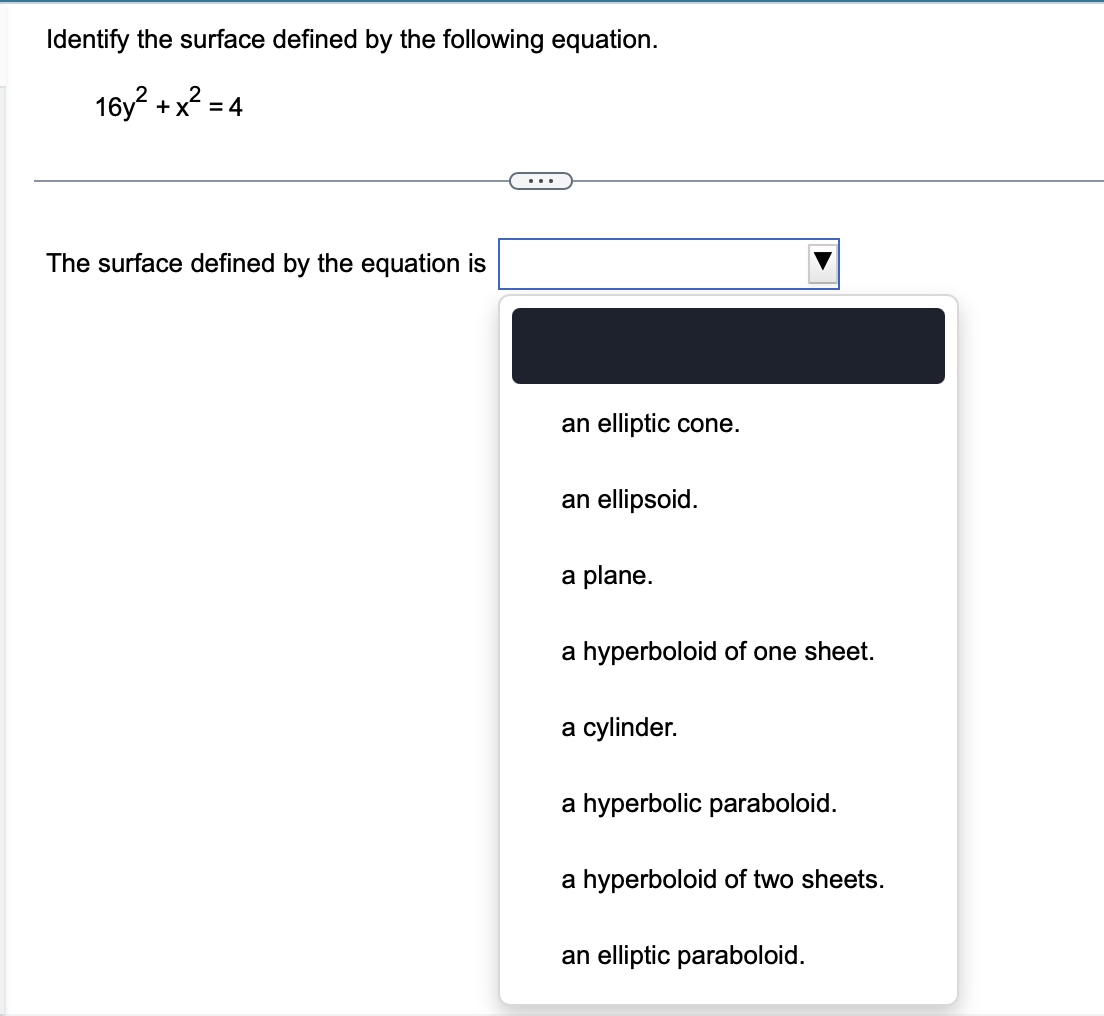
Task: Click the black dropdown triangle icon
Action: tap(822, 263)
